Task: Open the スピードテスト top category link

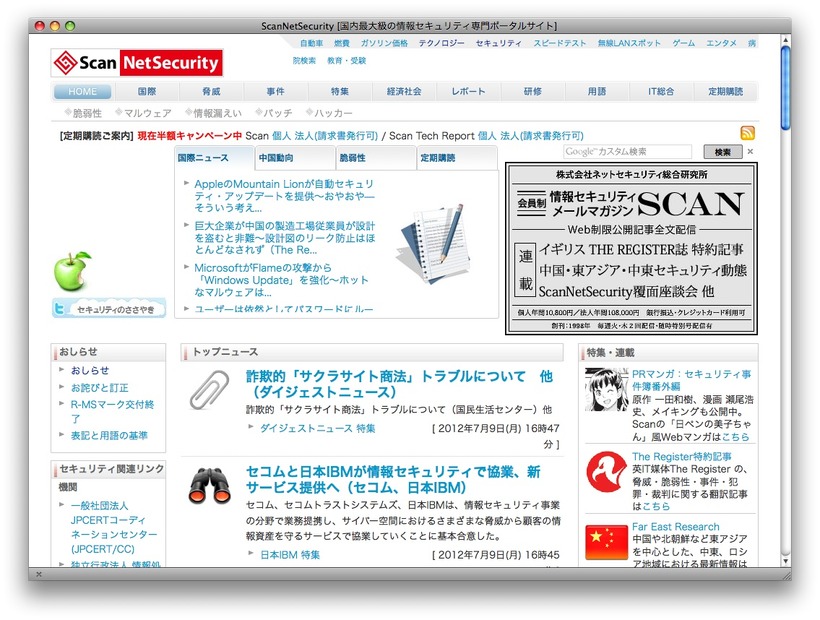Action: click(560, 43)
